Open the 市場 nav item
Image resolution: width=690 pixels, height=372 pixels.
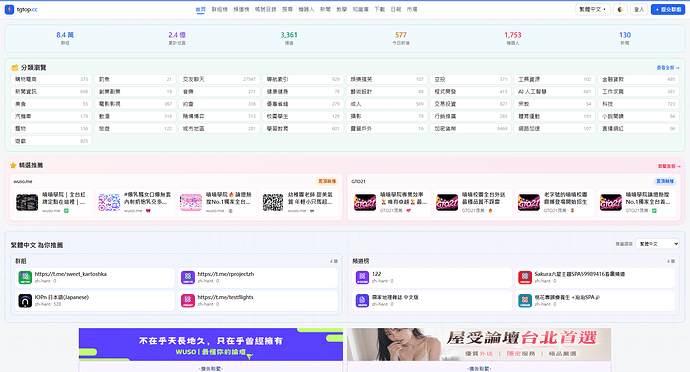pyautogui.click(x=412, y=9)
